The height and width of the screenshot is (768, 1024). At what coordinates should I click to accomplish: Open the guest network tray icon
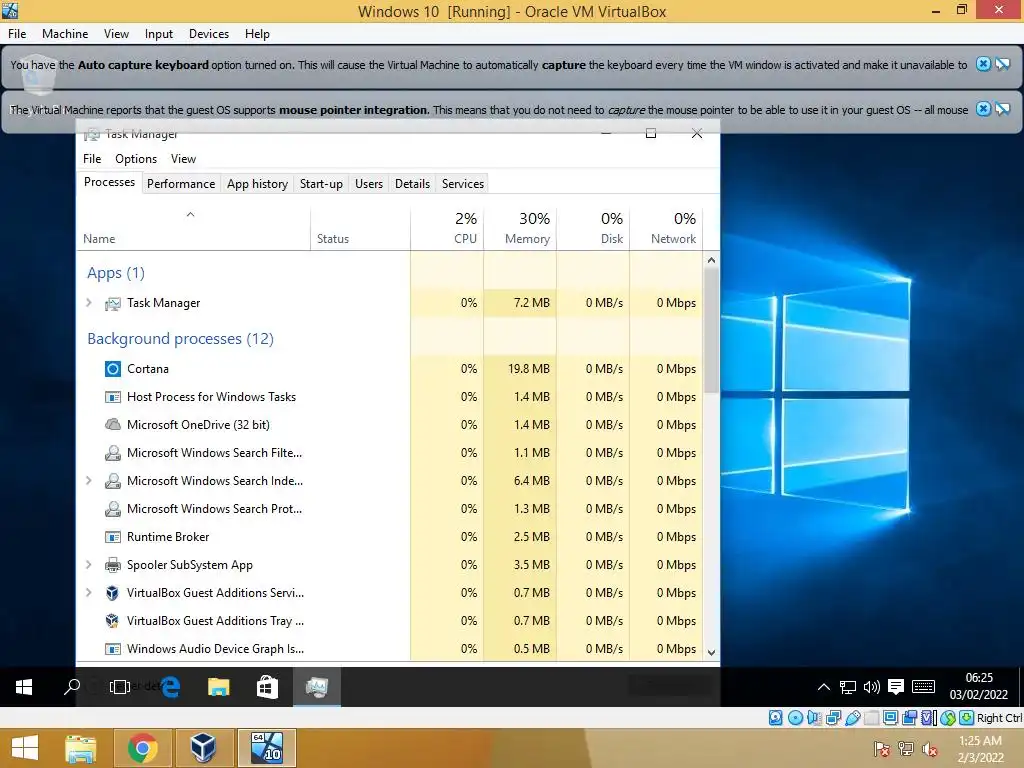(x=848, y=687)
